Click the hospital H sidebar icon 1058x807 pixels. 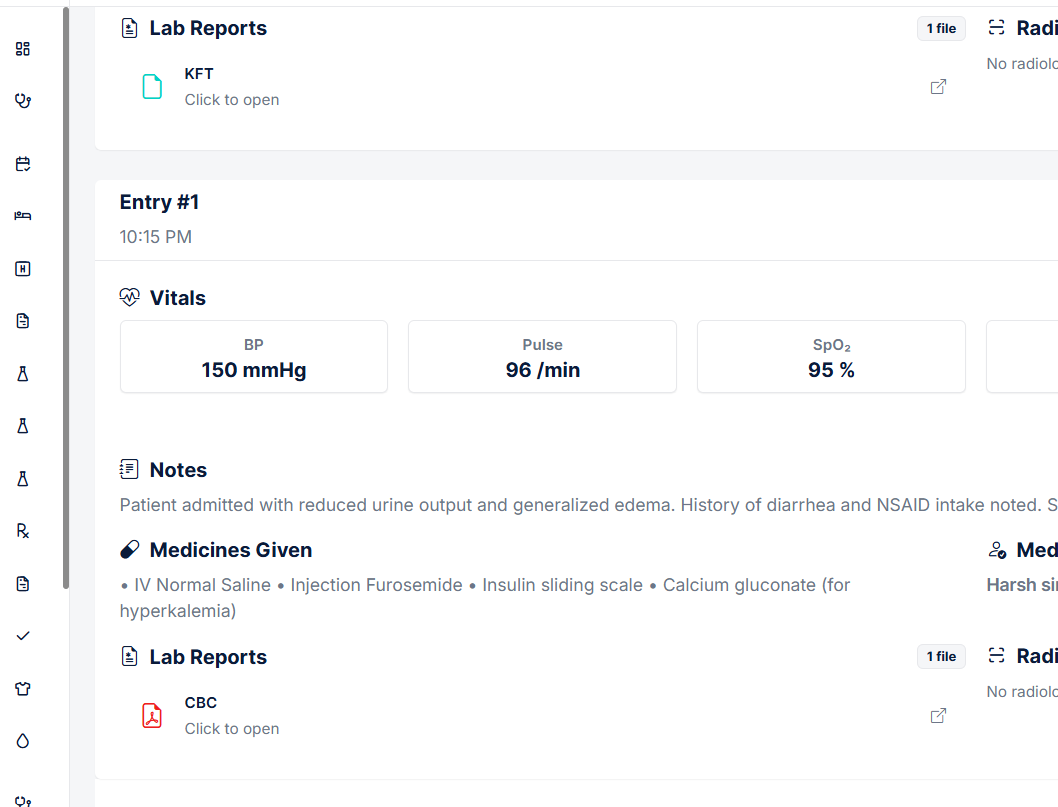23,268
